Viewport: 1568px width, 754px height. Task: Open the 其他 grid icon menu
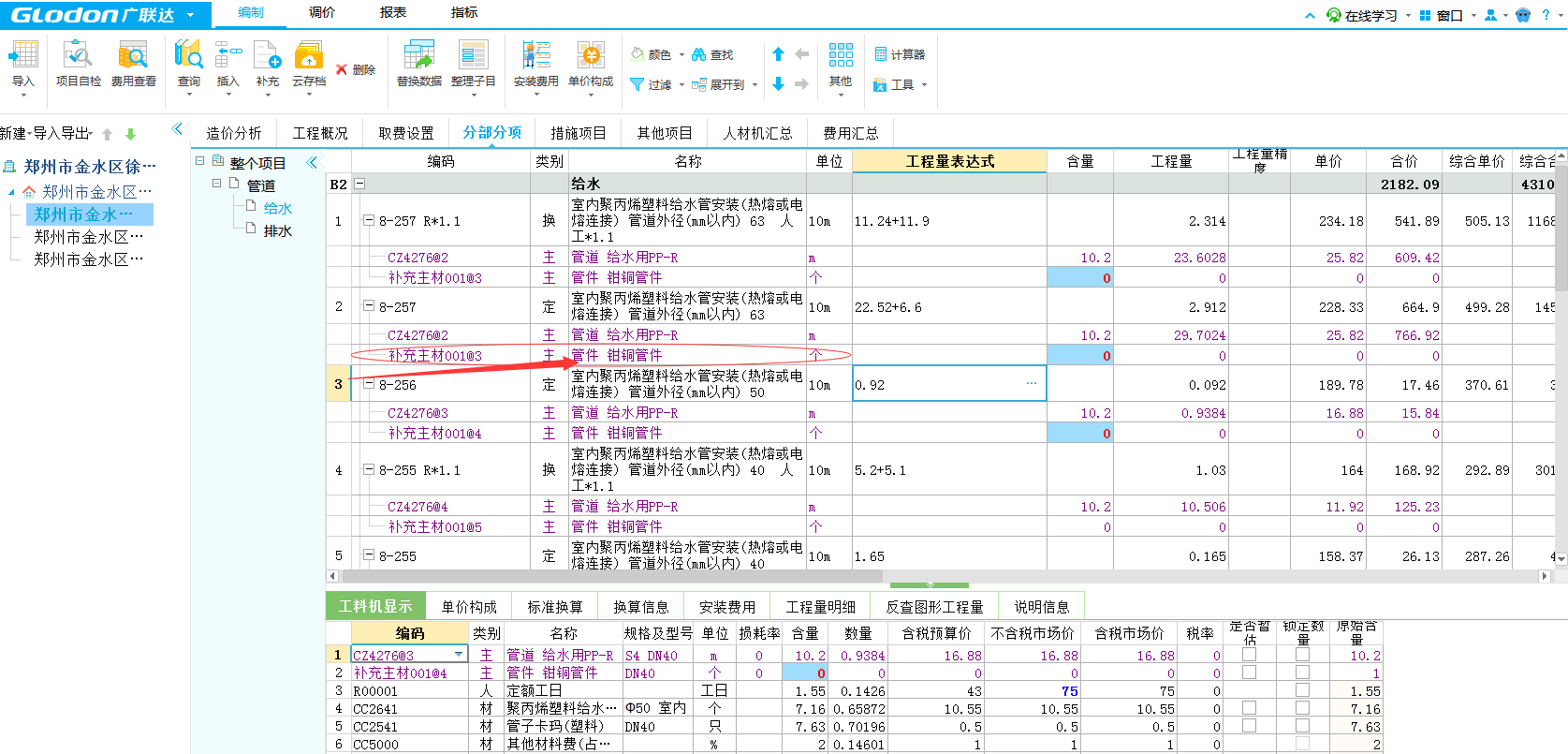(x=841, y=64)
